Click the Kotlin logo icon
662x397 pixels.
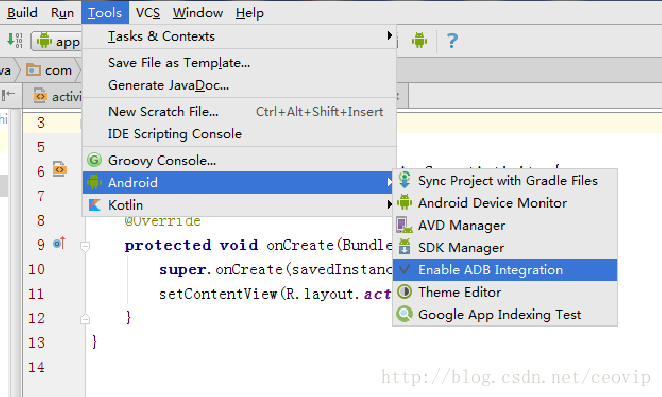[x=95, y=205]
